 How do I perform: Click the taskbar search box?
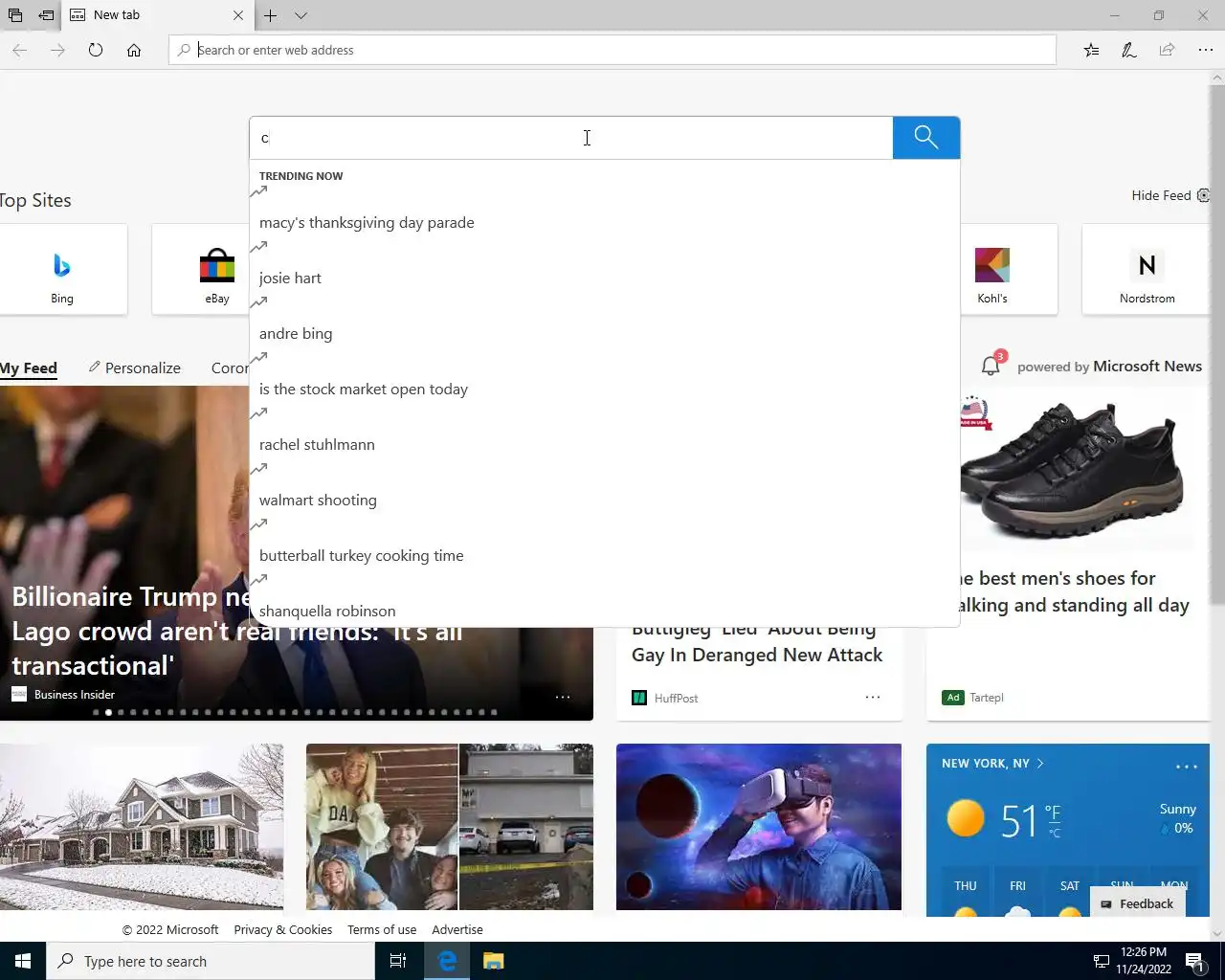tap(210, 961)
